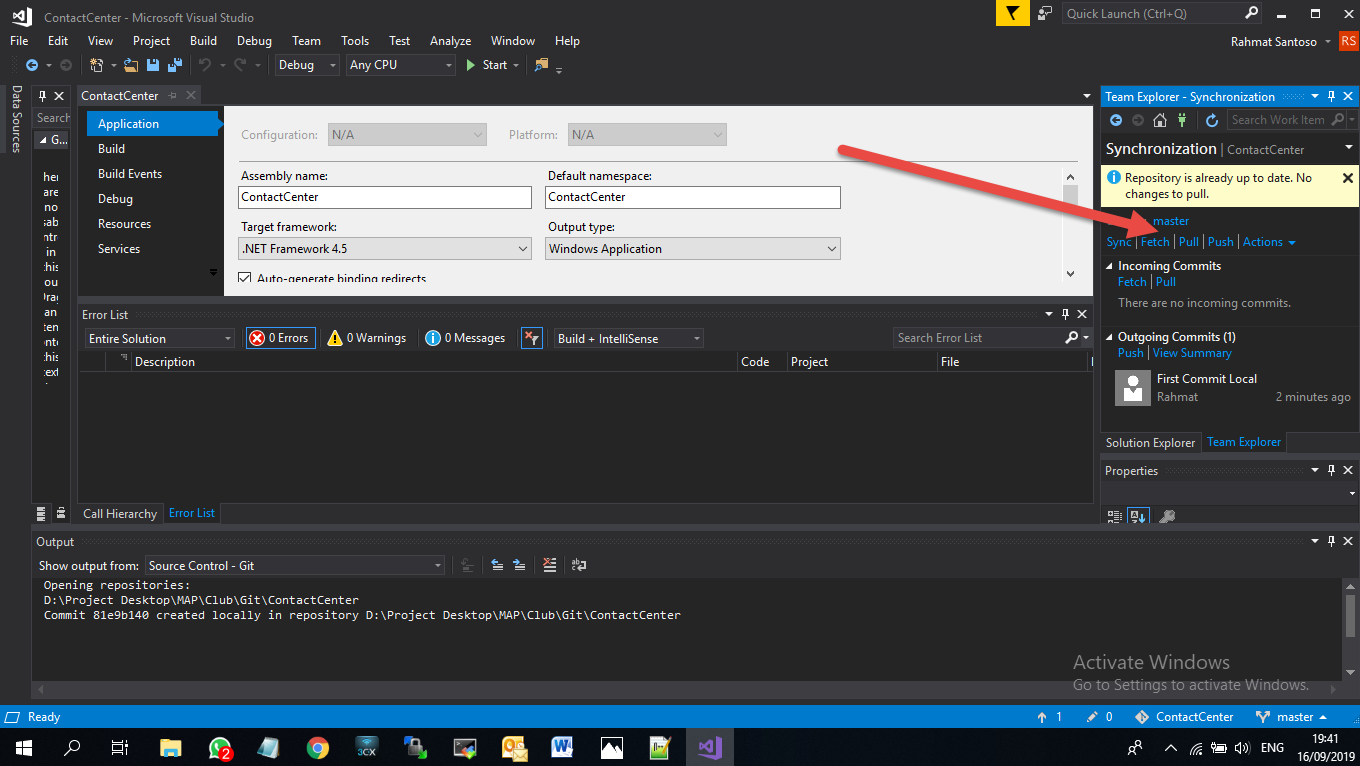Switch to the Solution Explorer tab
This screenshot has height=766, width=1360.
[1150, 443]
